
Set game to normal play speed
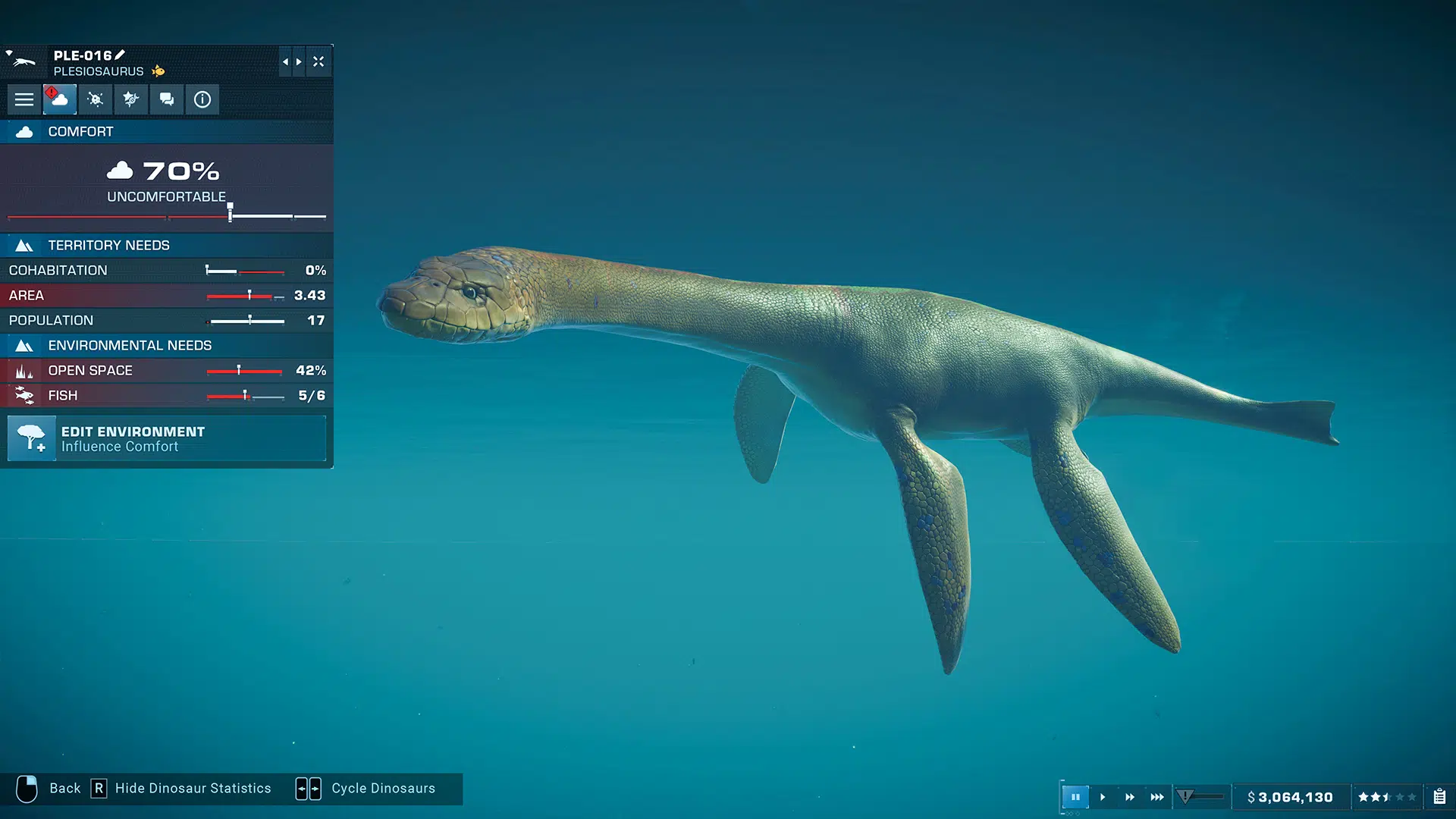(x=1103, y=797)
